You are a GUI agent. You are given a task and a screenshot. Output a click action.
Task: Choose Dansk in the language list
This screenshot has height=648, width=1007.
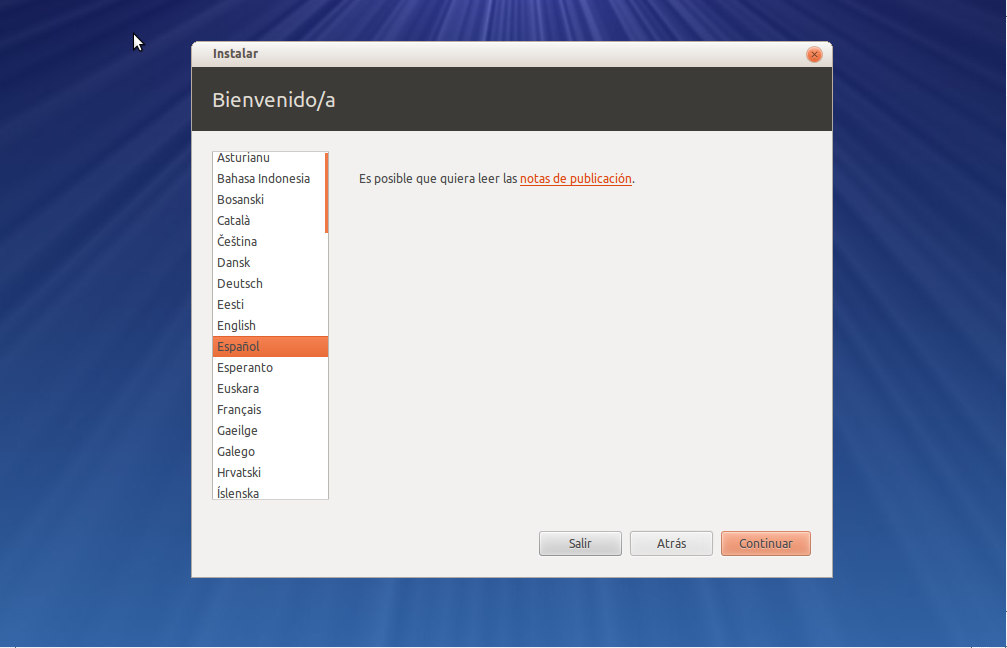234,263
